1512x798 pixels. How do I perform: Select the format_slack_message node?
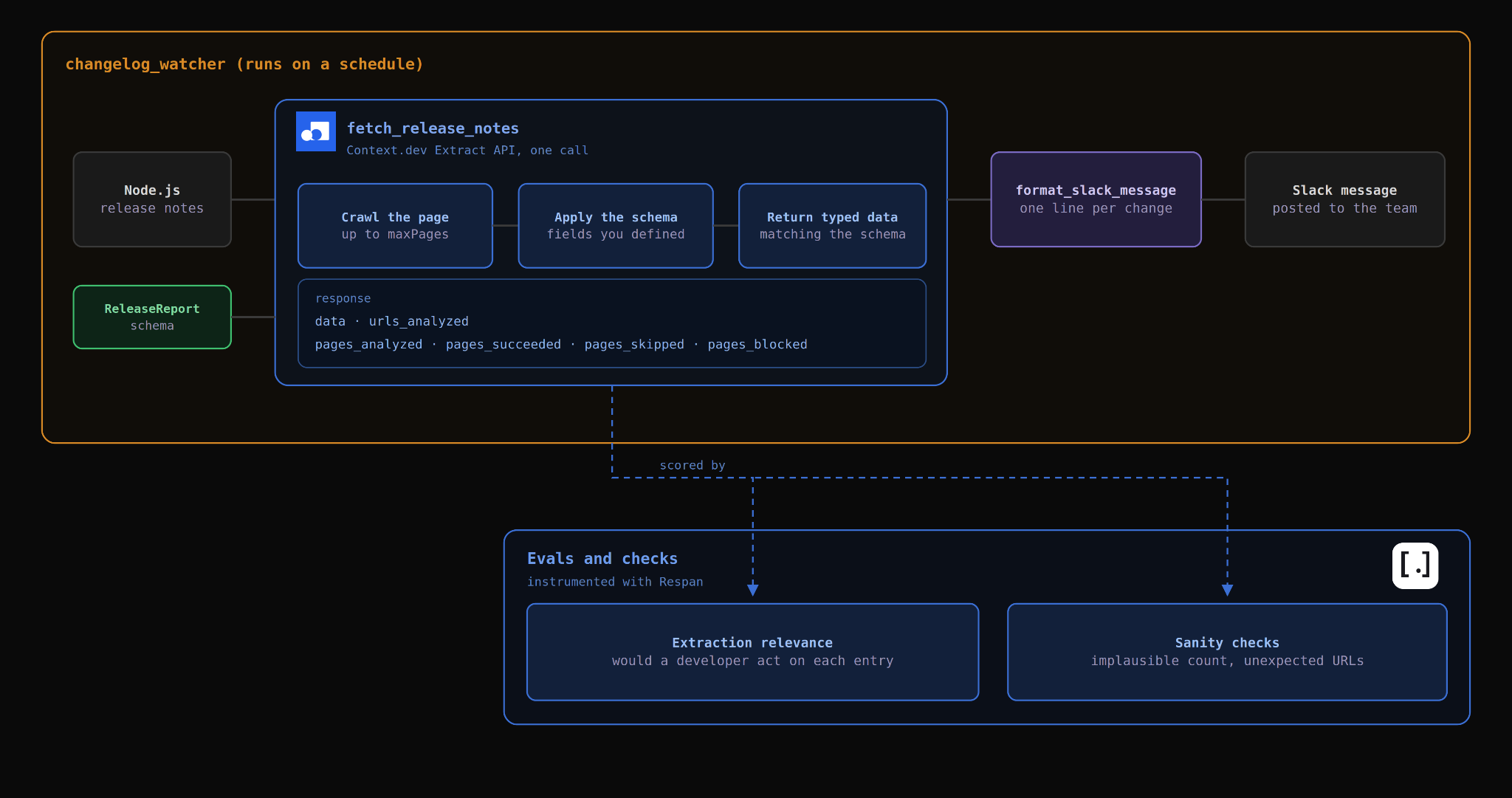click(1096, 199)
